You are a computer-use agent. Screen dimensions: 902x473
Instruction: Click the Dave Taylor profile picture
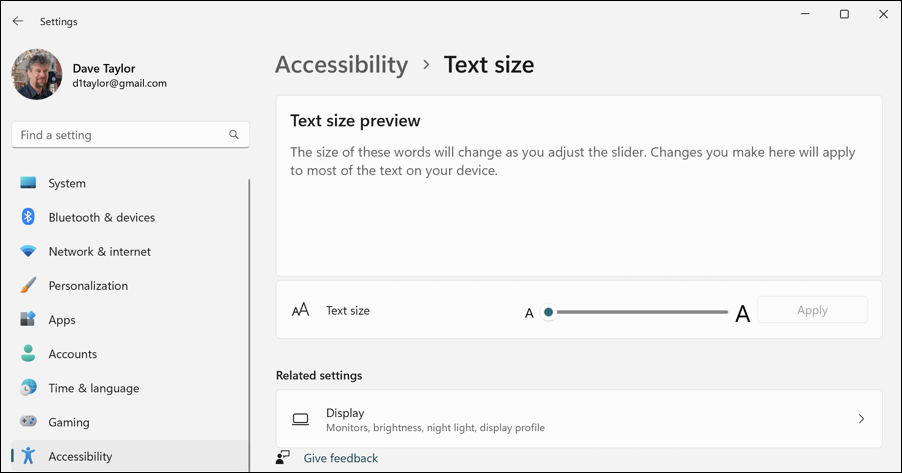click(x=37, y=74)
